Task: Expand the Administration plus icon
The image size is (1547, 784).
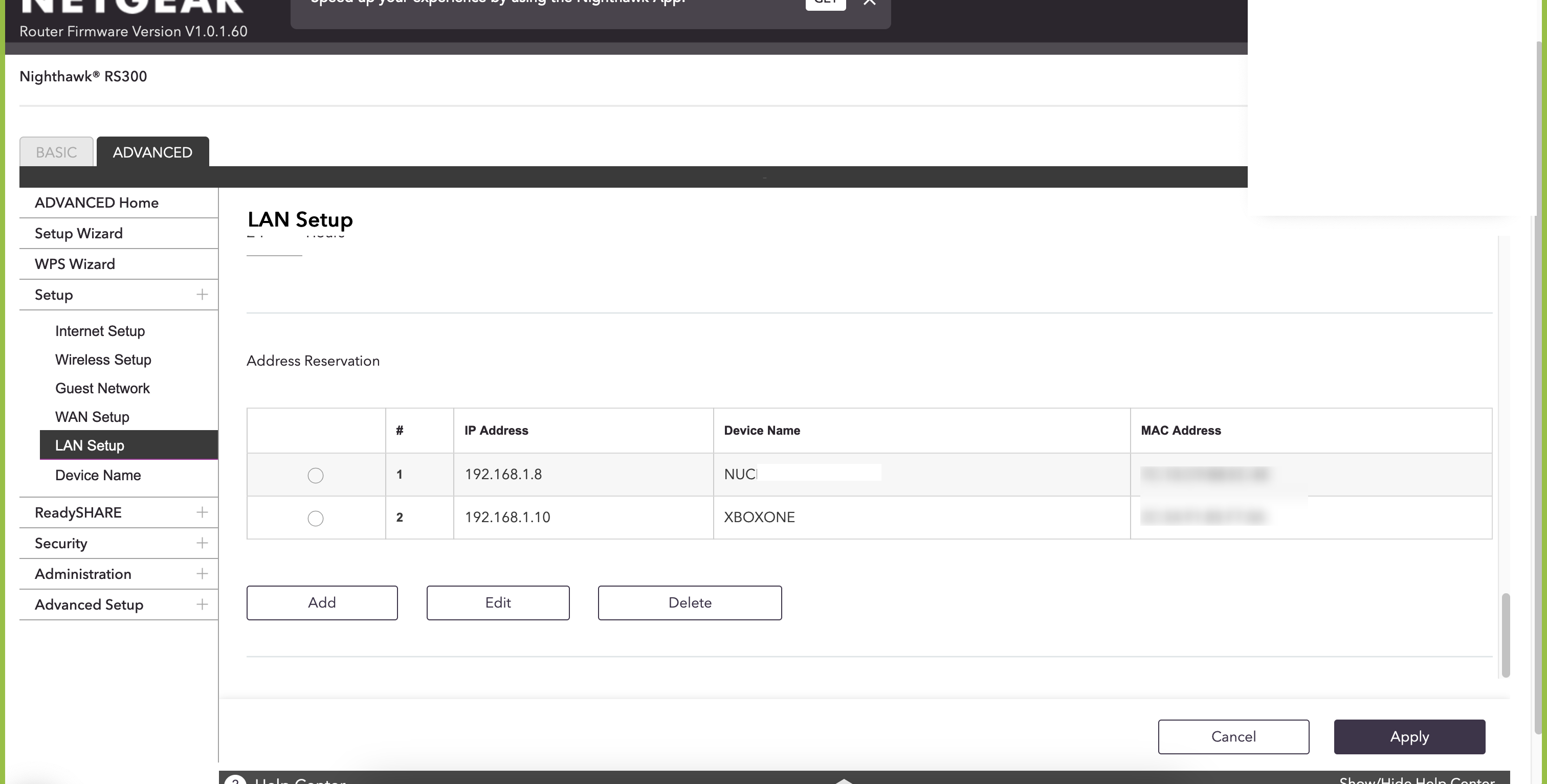Action: (x=202, y=574)
